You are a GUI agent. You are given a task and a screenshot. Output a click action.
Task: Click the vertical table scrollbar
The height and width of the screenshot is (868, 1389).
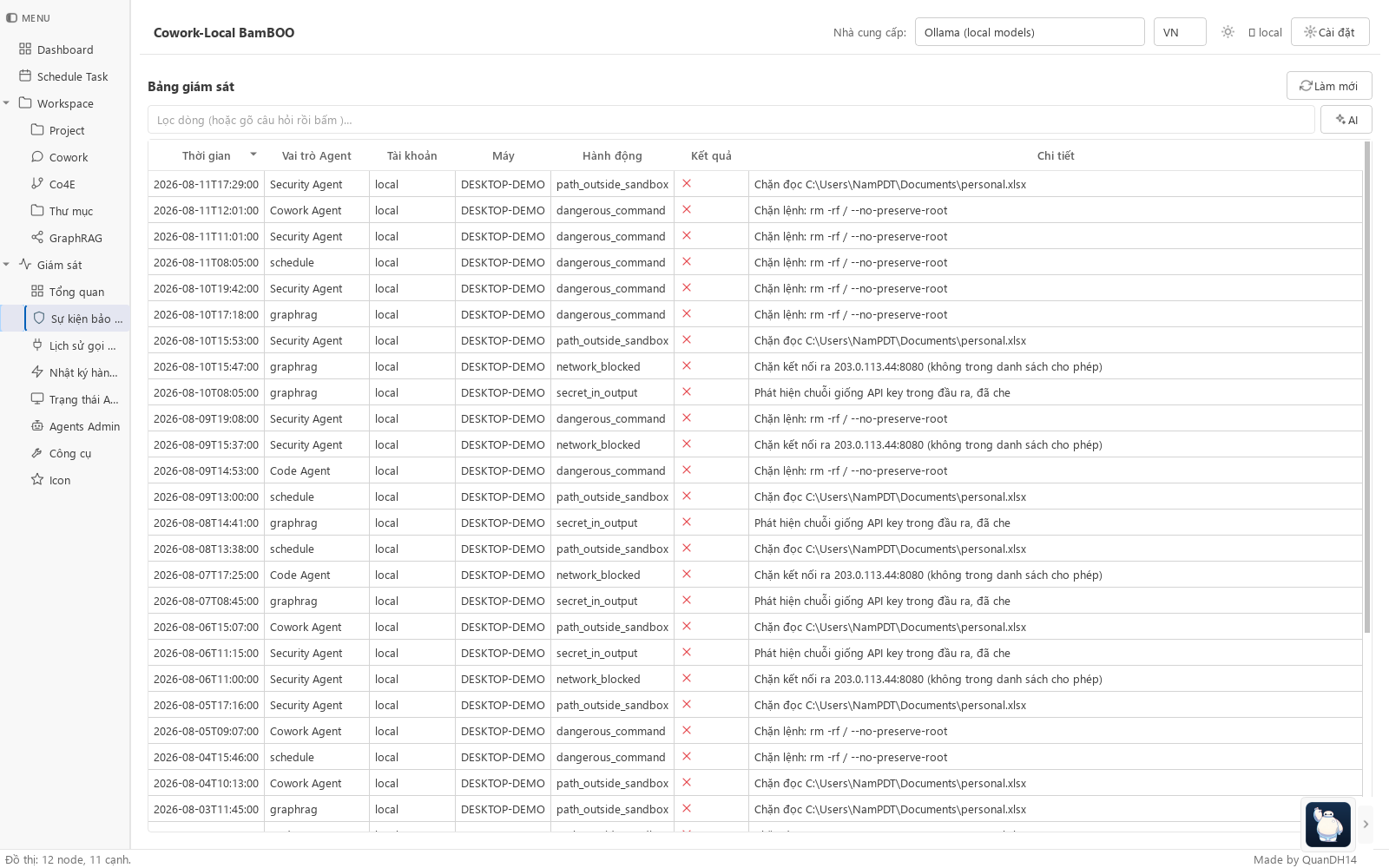coord(1367,386)
